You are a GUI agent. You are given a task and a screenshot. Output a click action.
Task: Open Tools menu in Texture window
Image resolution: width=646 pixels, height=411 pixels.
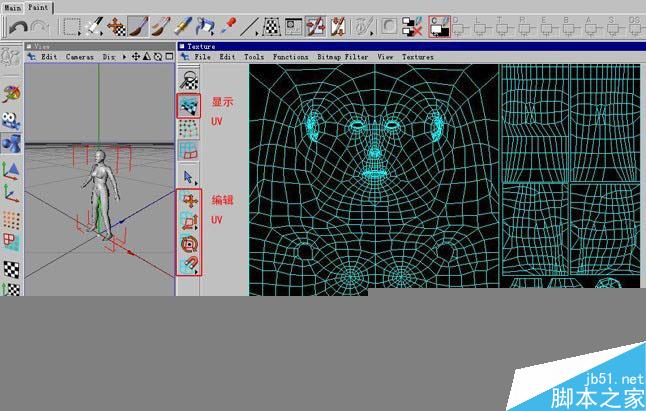tap(254, 57)
